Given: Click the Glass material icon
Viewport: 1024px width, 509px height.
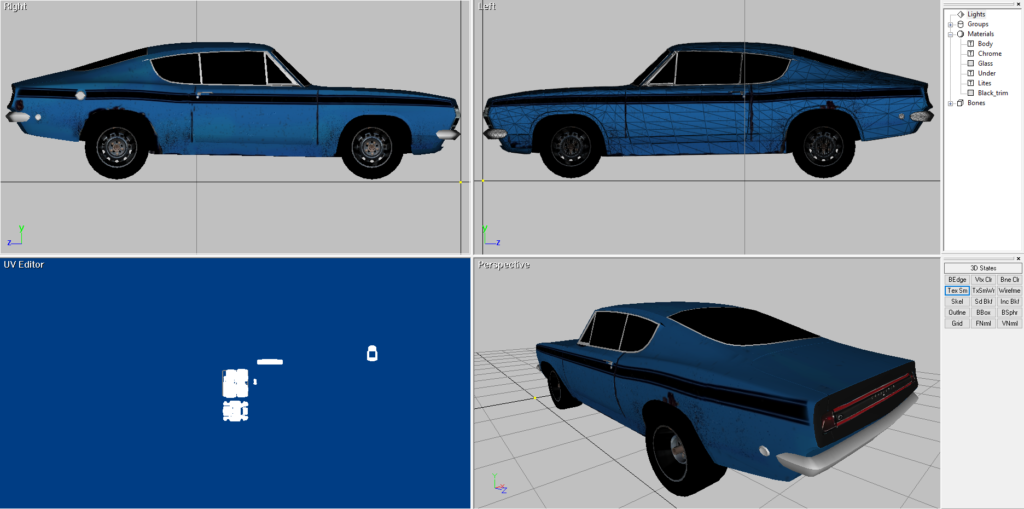Looking at the screenshot, I should tap(970, 63).
